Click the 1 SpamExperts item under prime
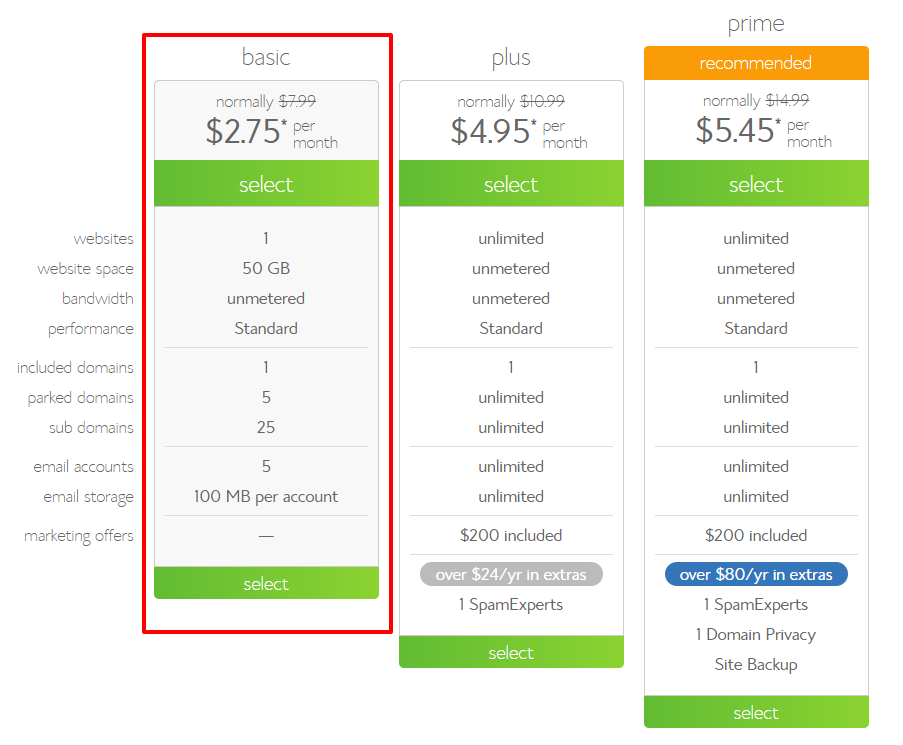 click(x=755, y=604)
